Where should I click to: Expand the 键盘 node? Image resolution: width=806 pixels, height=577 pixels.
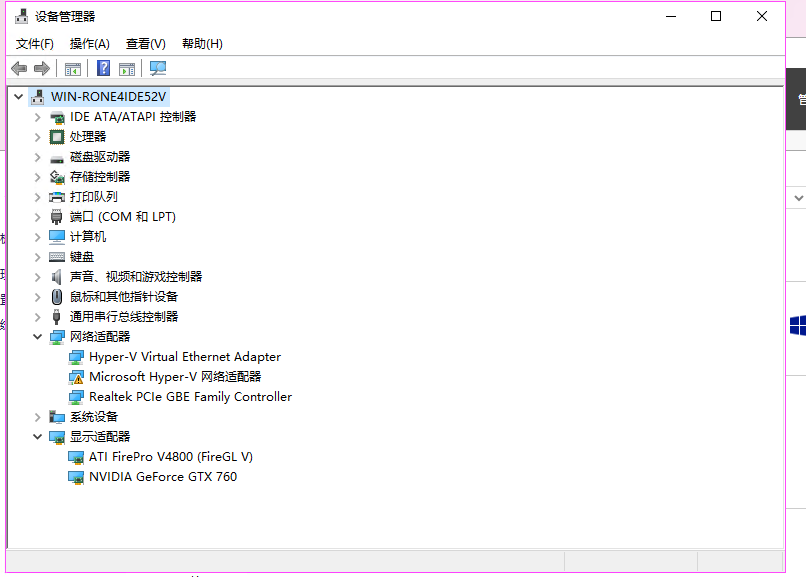click(38, 257)
